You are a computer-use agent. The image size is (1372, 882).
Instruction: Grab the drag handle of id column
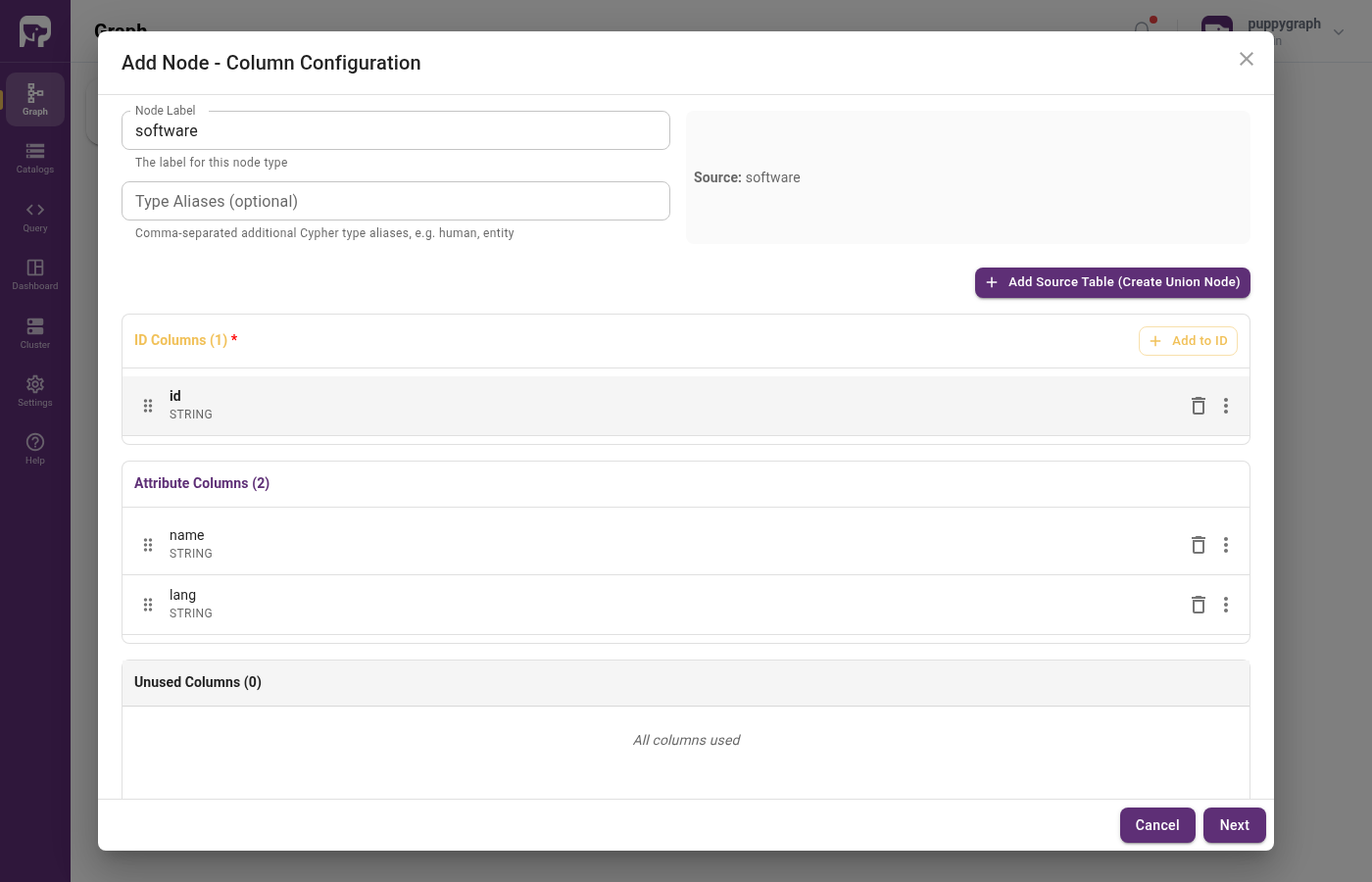(148, 406)
